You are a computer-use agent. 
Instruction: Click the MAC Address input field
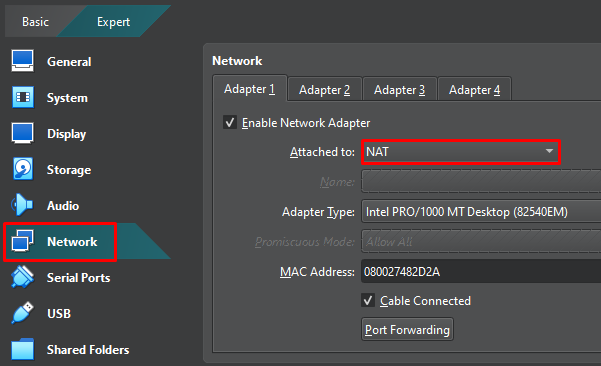[x=481, y=271]
